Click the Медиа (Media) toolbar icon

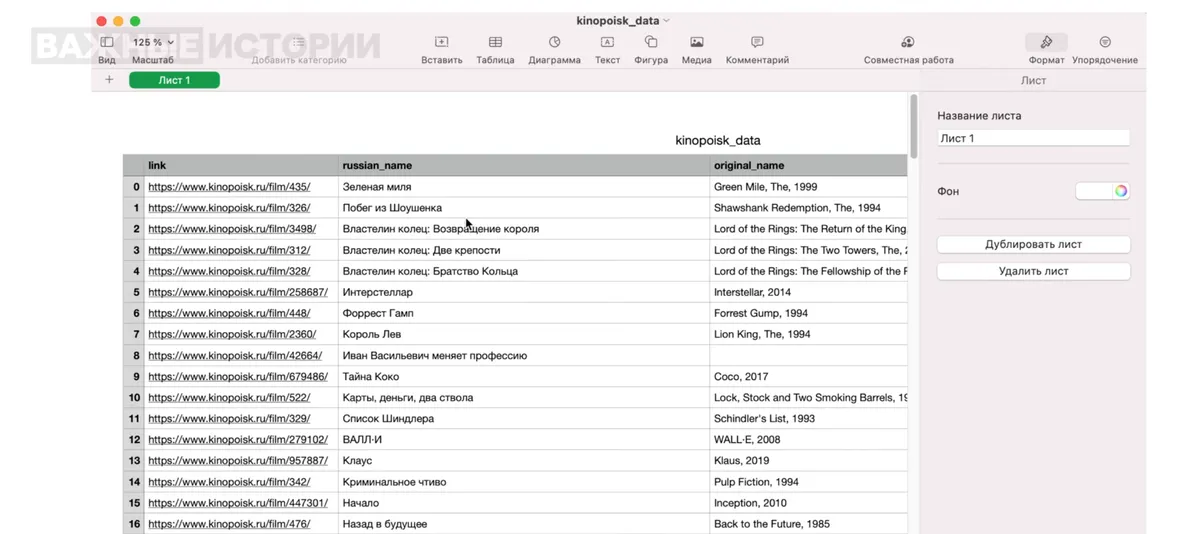(x=697, y=42)
